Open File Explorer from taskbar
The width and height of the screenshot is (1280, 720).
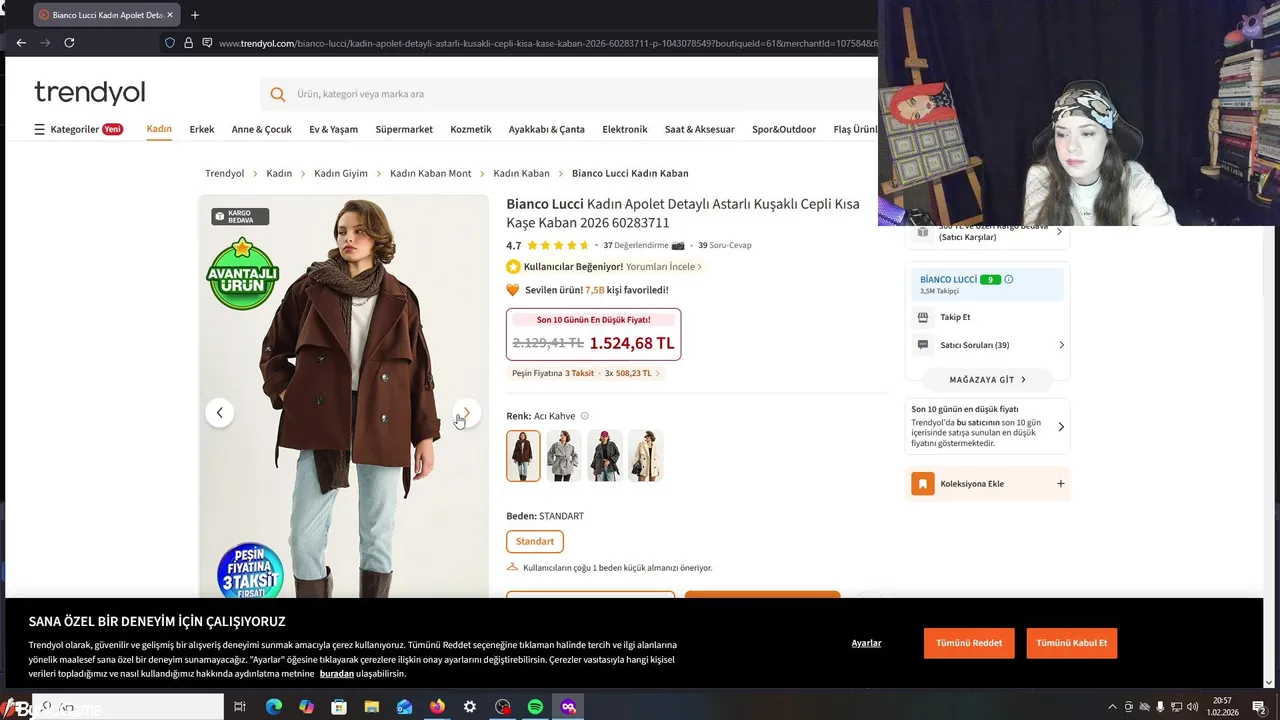[372, 707]
